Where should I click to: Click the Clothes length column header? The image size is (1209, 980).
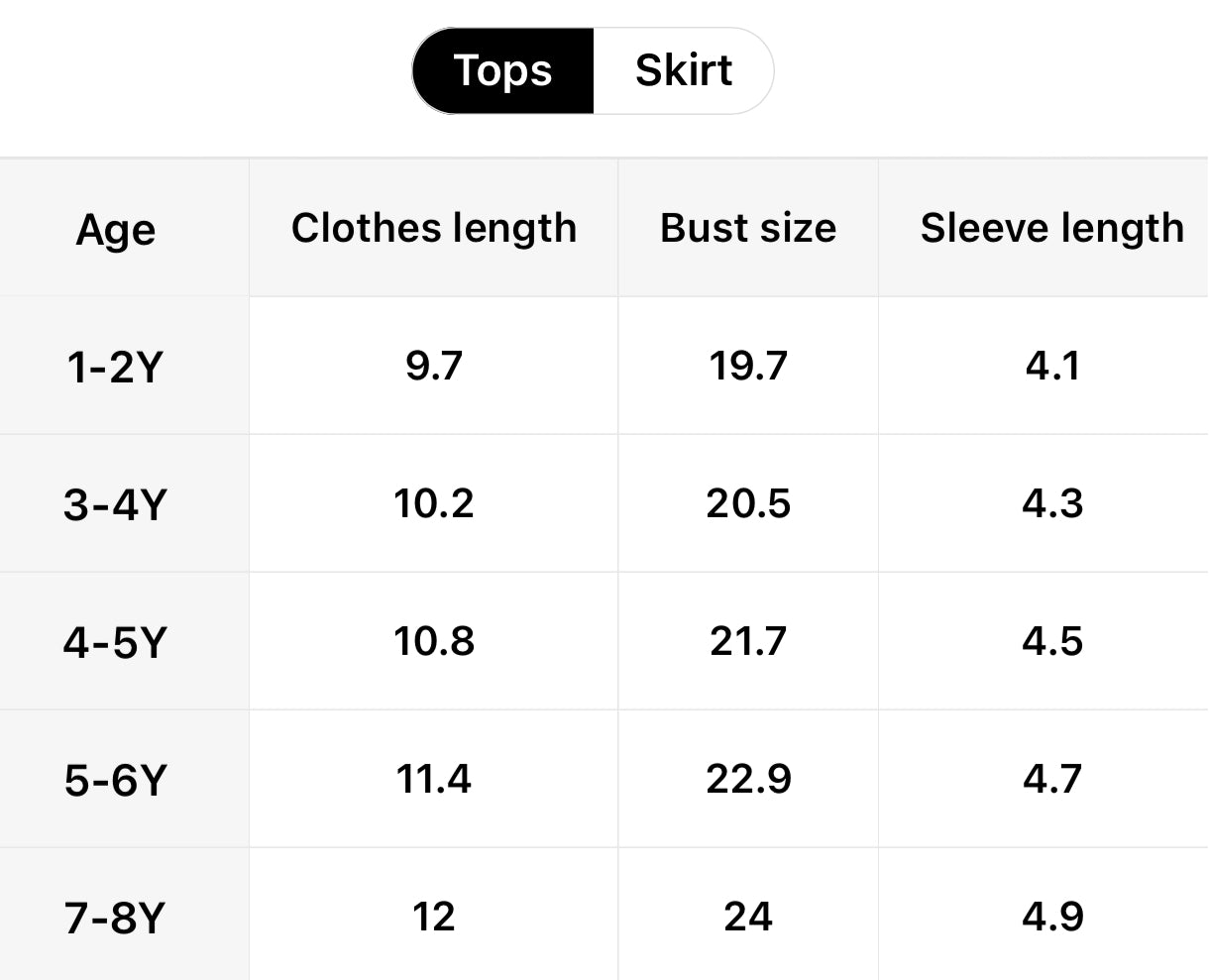(x=433, y=228)
